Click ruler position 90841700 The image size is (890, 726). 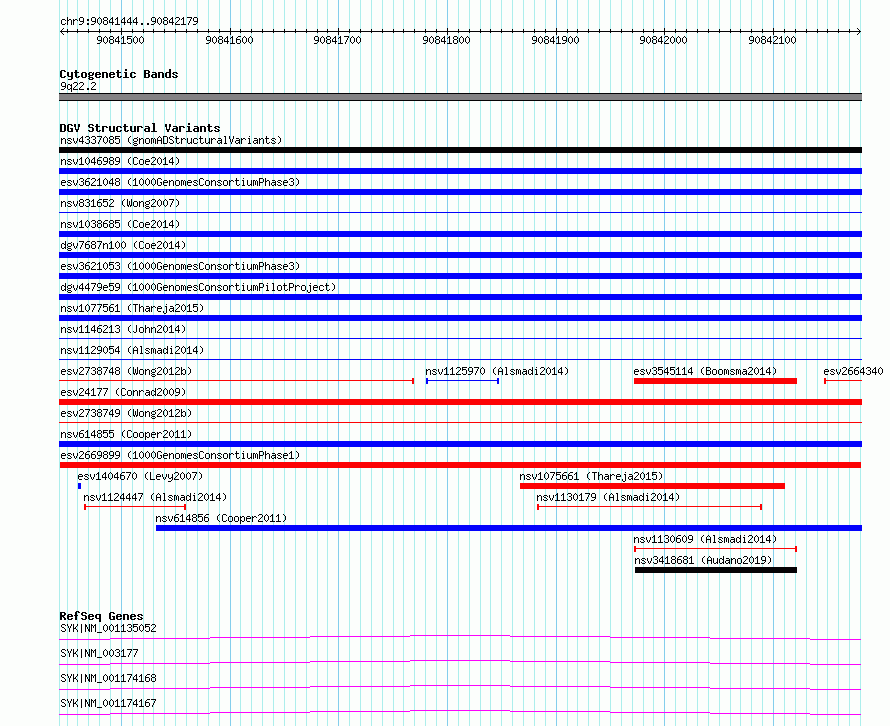[338, 40]
